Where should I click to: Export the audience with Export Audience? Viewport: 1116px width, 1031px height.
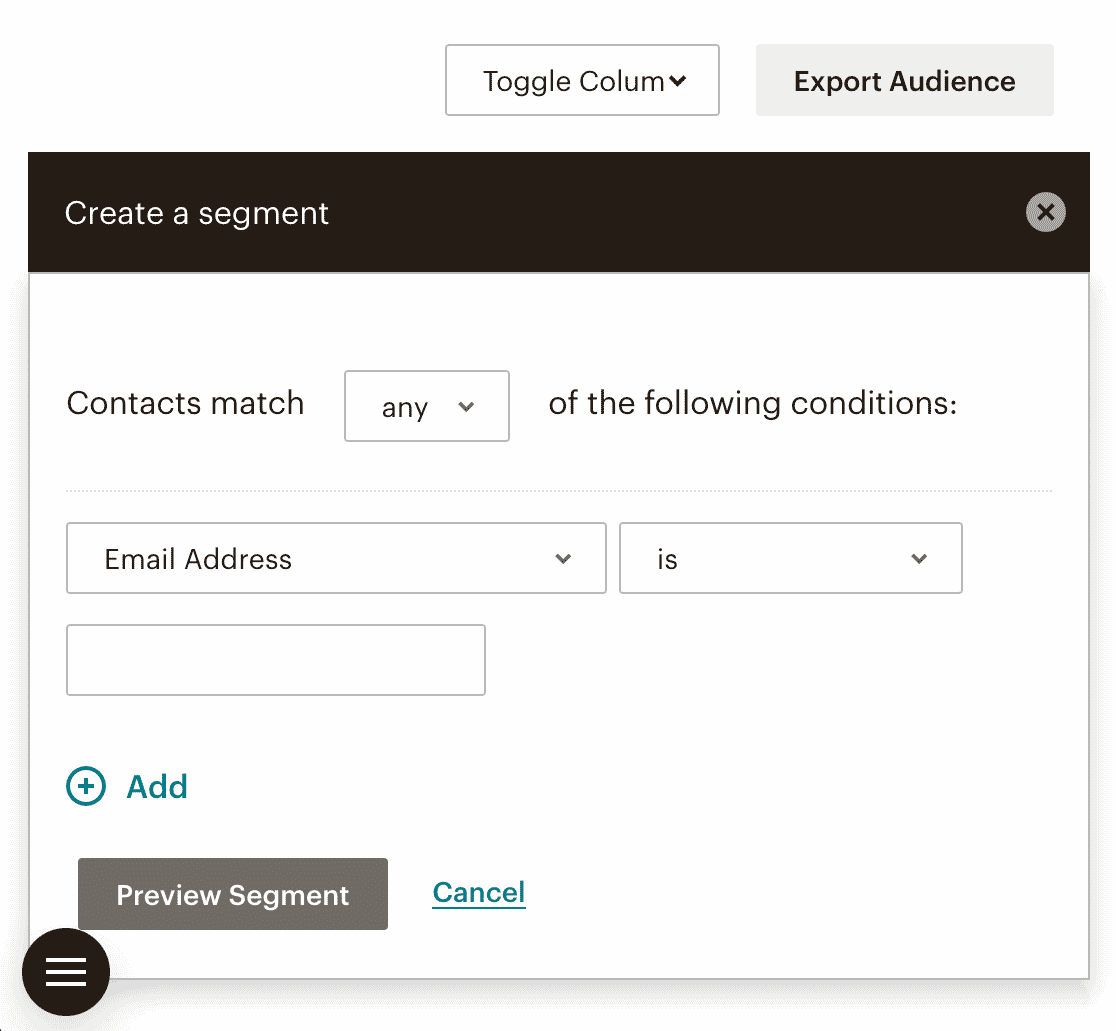905,80
